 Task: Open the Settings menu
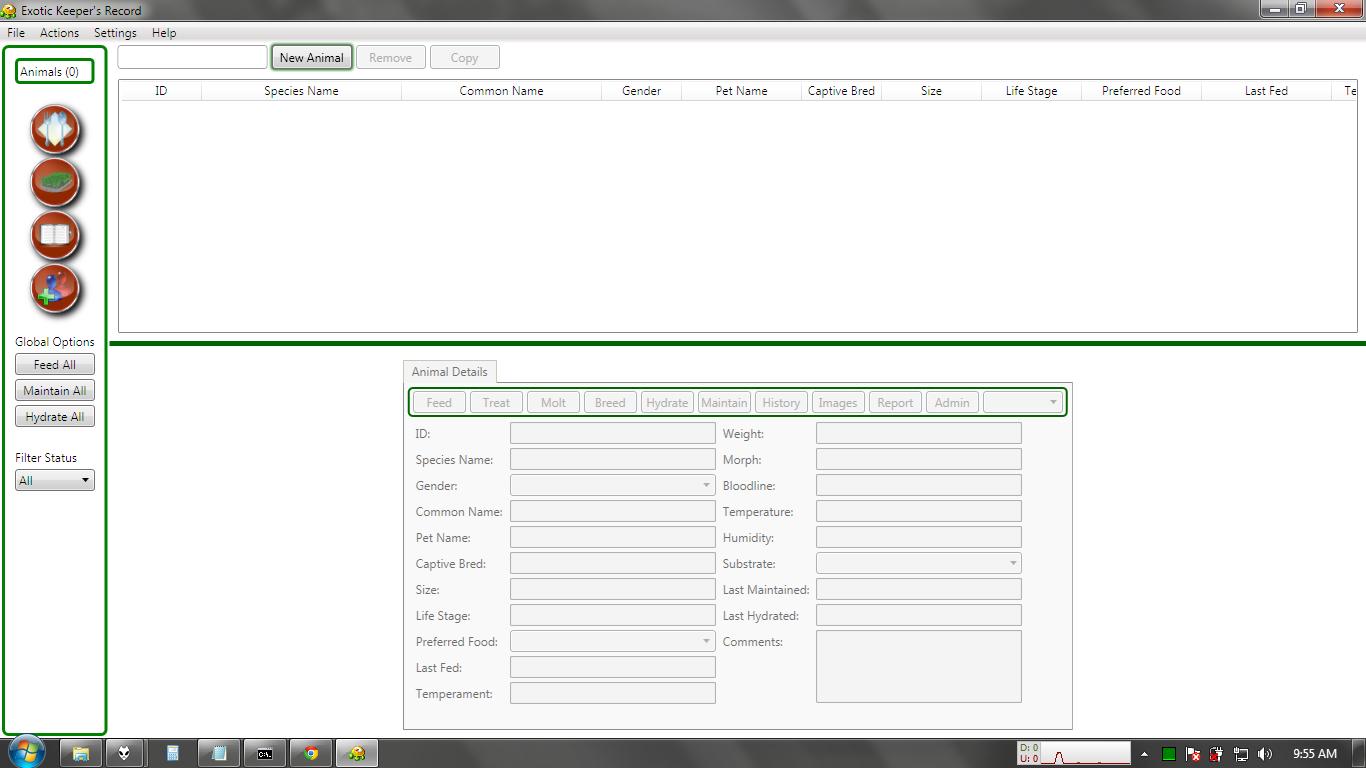(115, 32)
